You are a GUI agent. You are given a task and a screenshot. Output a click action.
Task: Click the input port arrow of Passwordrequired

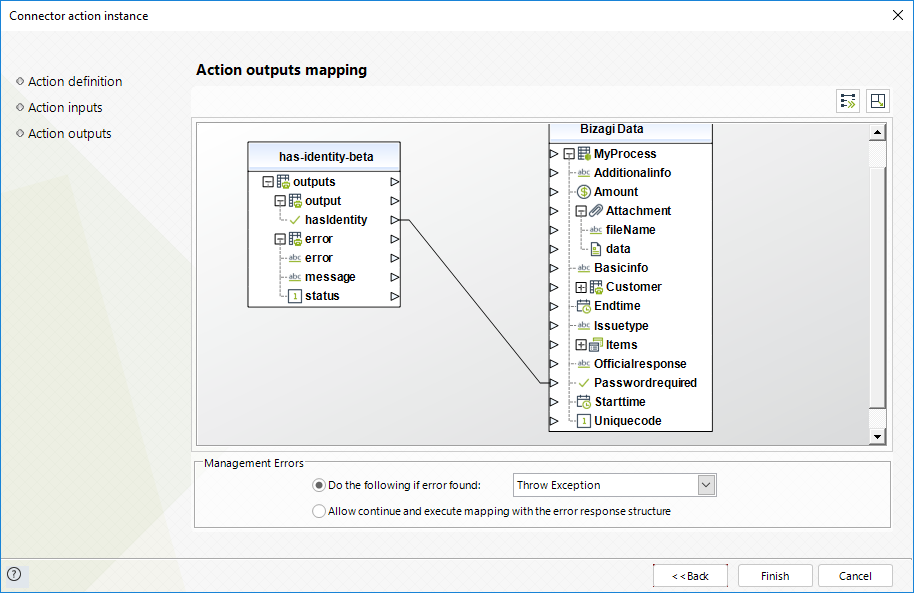tap(554, 383)
